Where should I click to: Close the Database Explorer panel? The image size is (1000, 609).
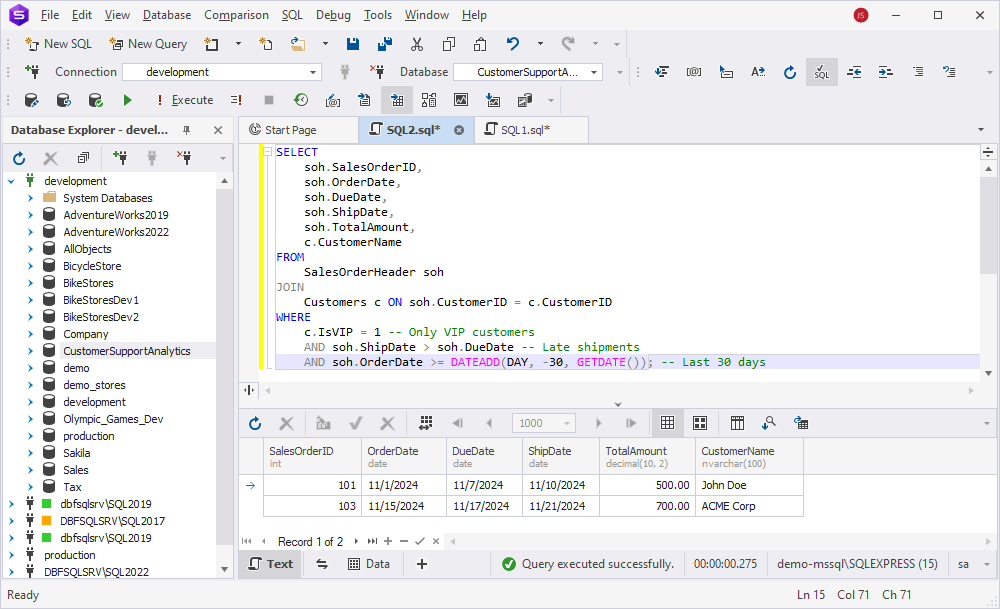(x=218, y=130)
